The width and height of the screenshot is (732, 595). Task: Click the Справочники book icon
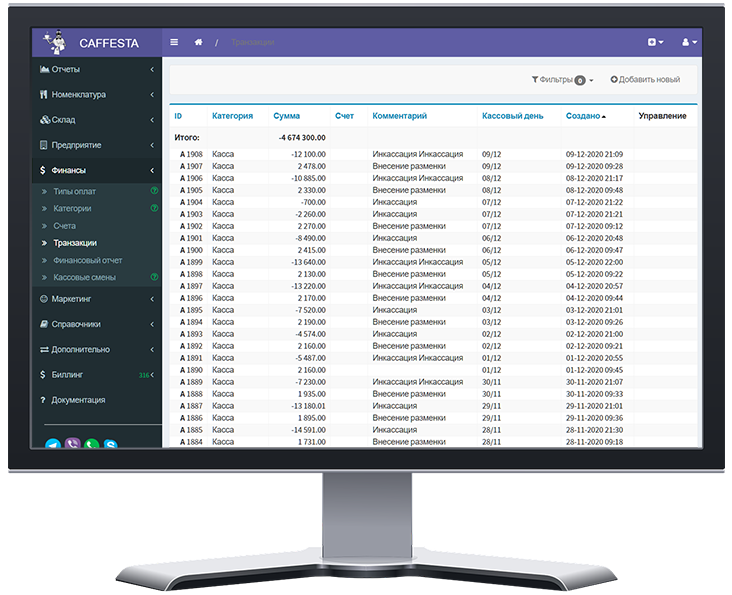click(44, 324)
